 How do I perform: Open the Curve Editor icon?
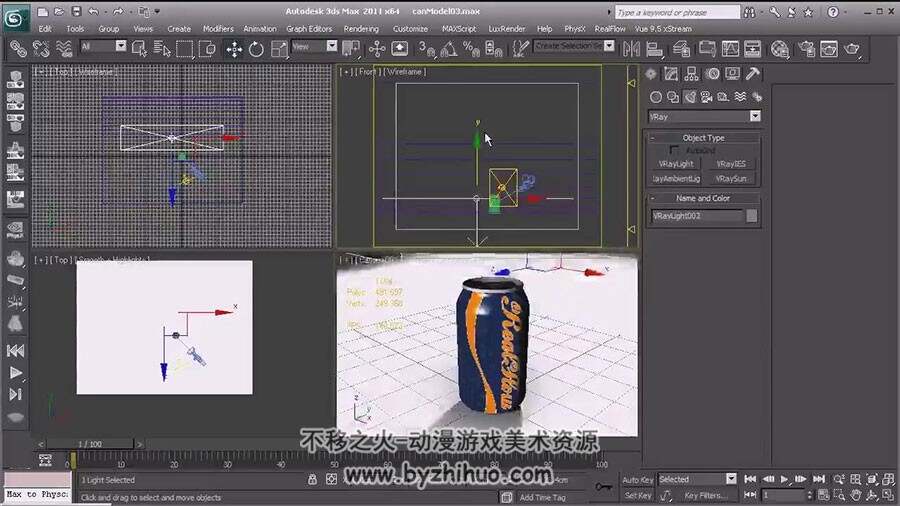(730, 49)
